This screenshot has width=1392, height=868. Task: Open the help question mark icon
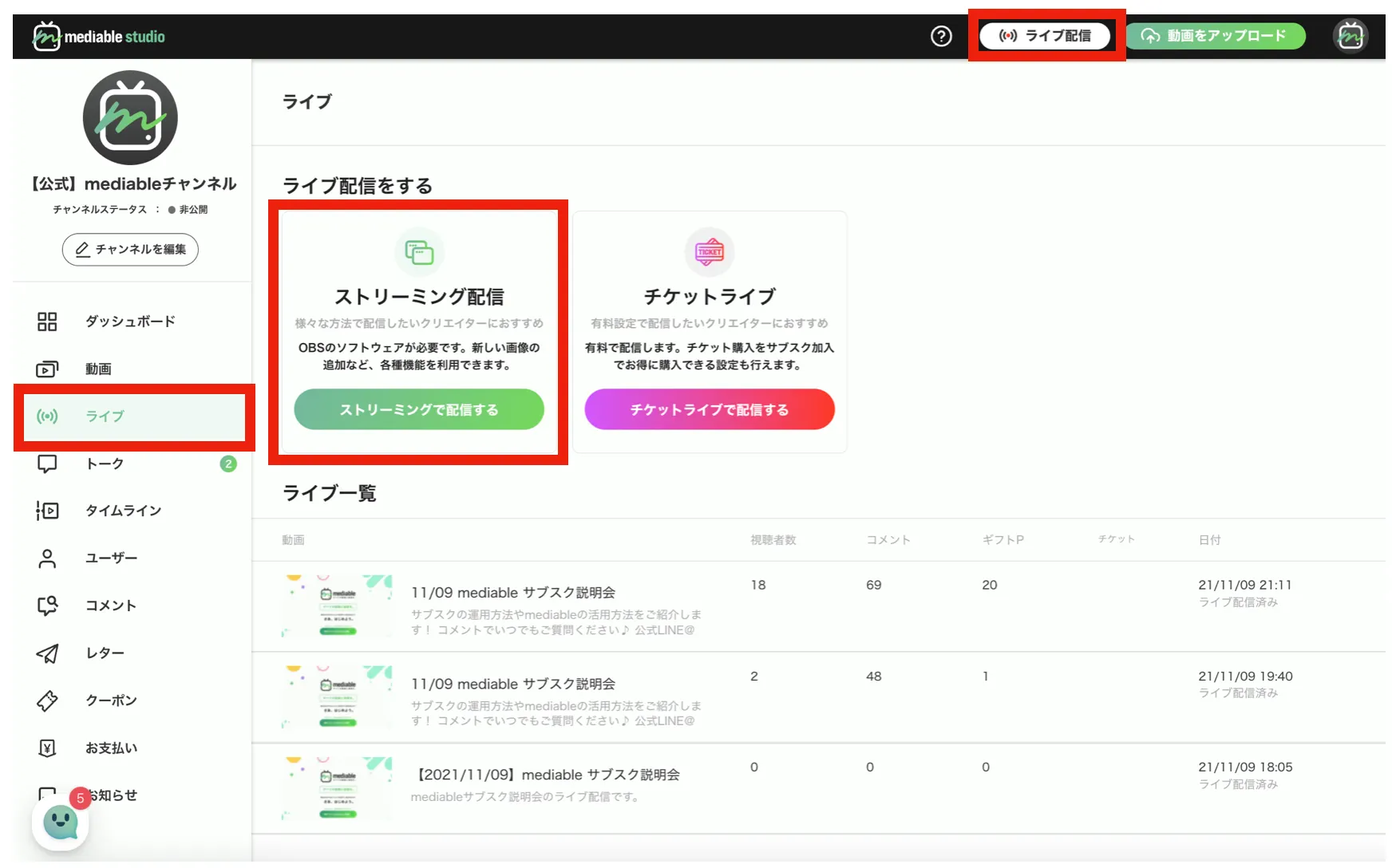click(941, 36)
